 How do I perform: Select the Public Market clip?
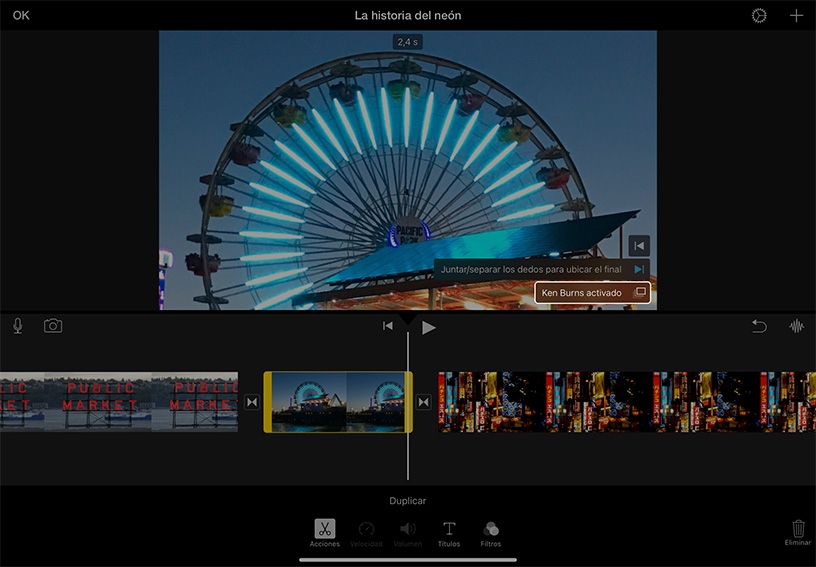[x=119, y=402]
